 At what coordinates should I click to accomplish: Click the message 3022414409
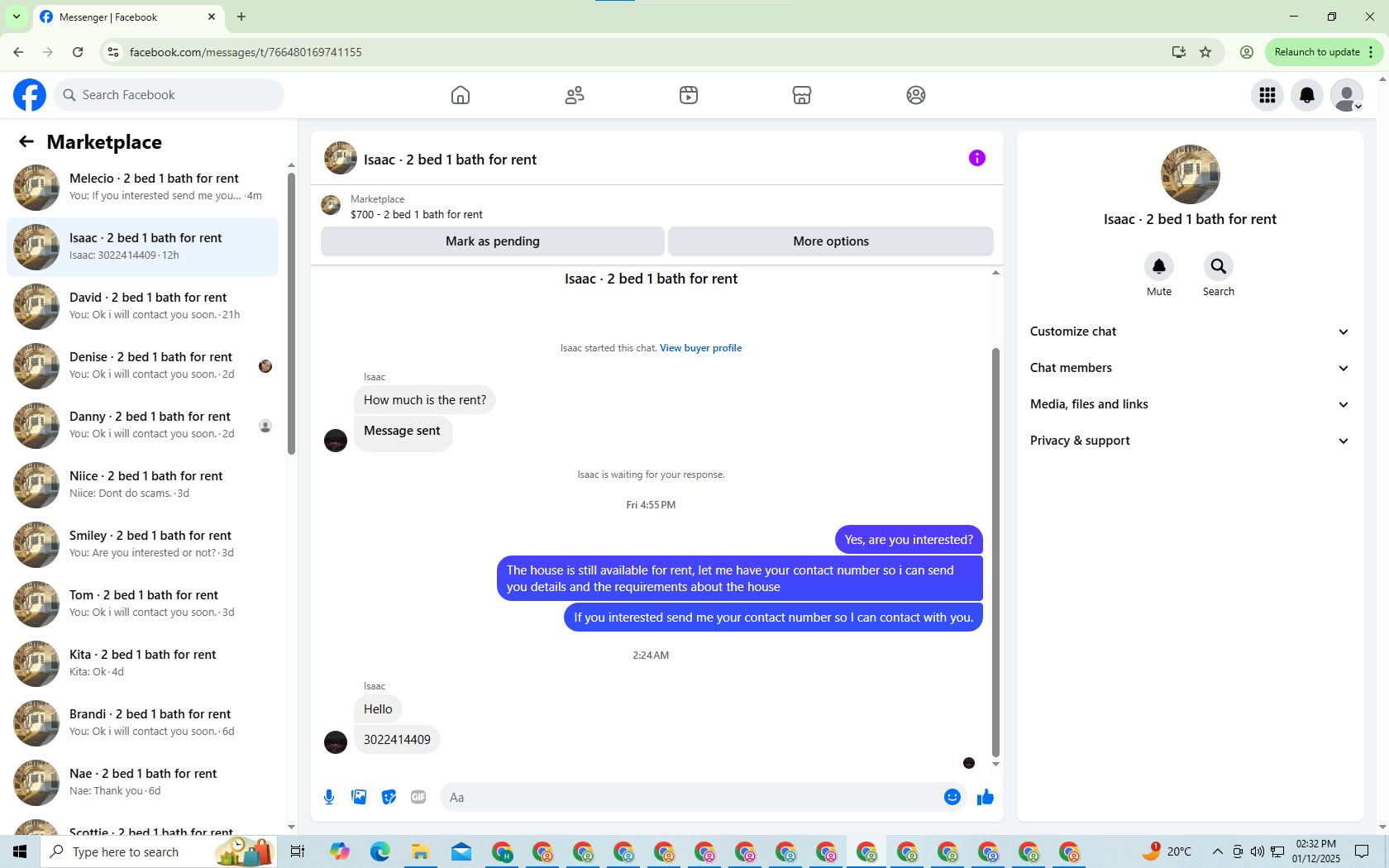397,740
